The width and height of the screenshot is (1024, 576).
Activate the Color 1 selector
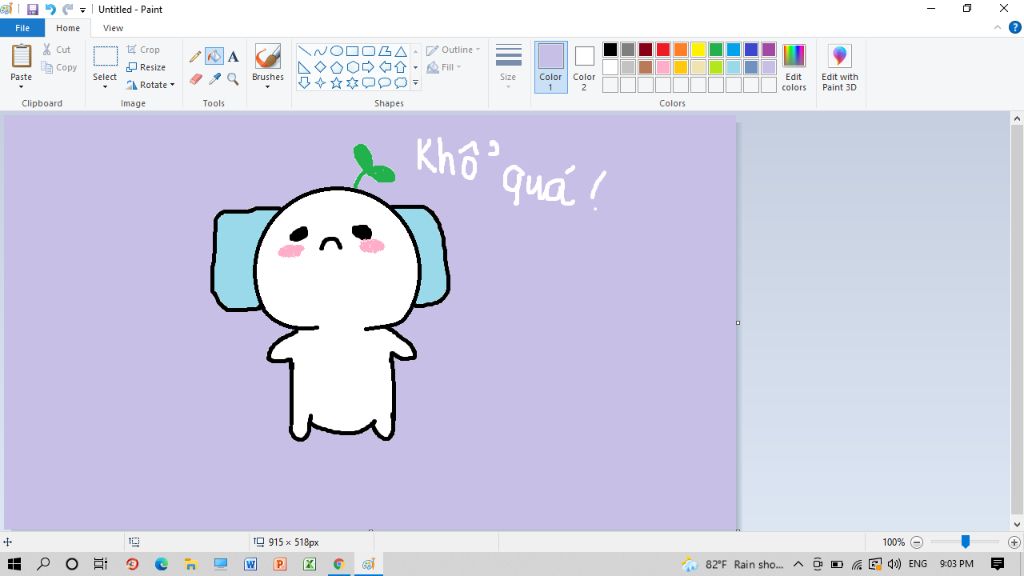click(551, 67)
